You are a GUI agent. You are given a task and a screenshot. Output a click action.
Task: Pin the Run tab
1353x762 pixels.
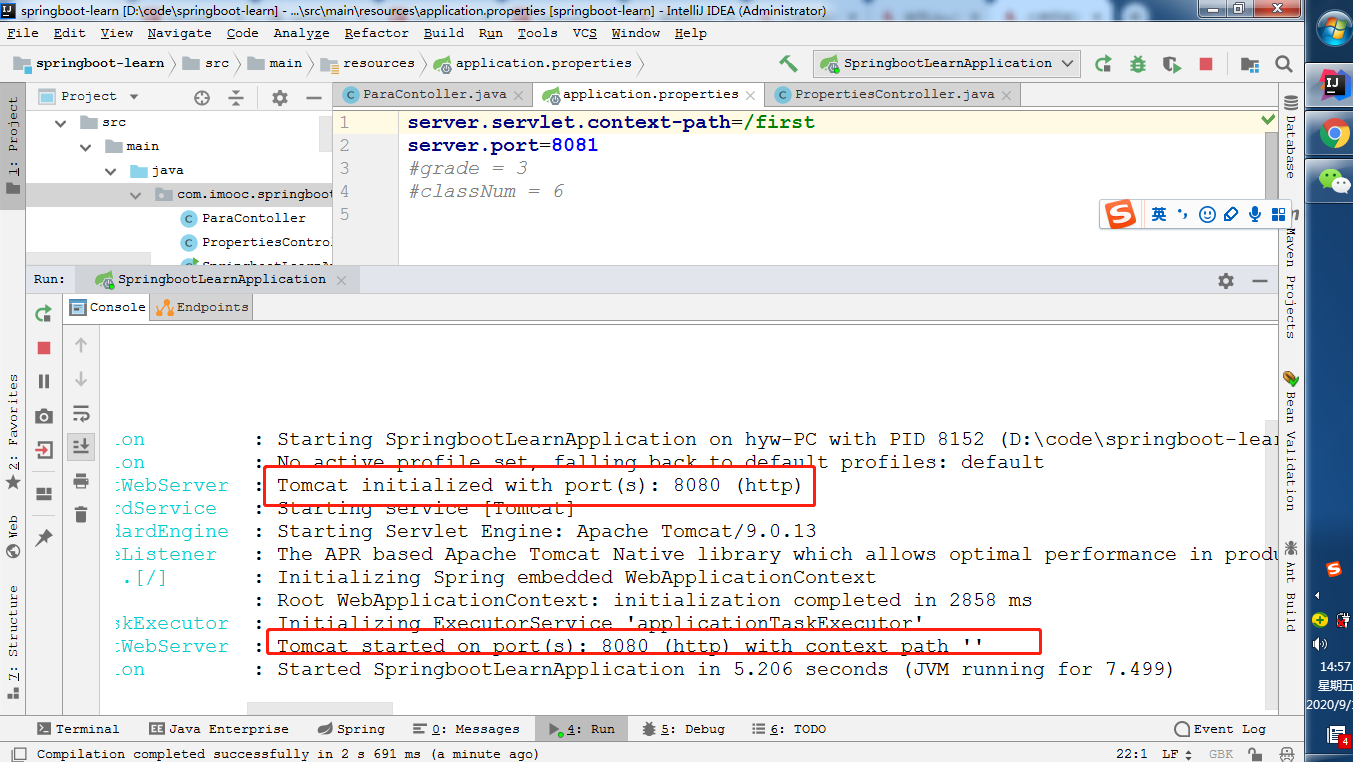coord(44,538)
